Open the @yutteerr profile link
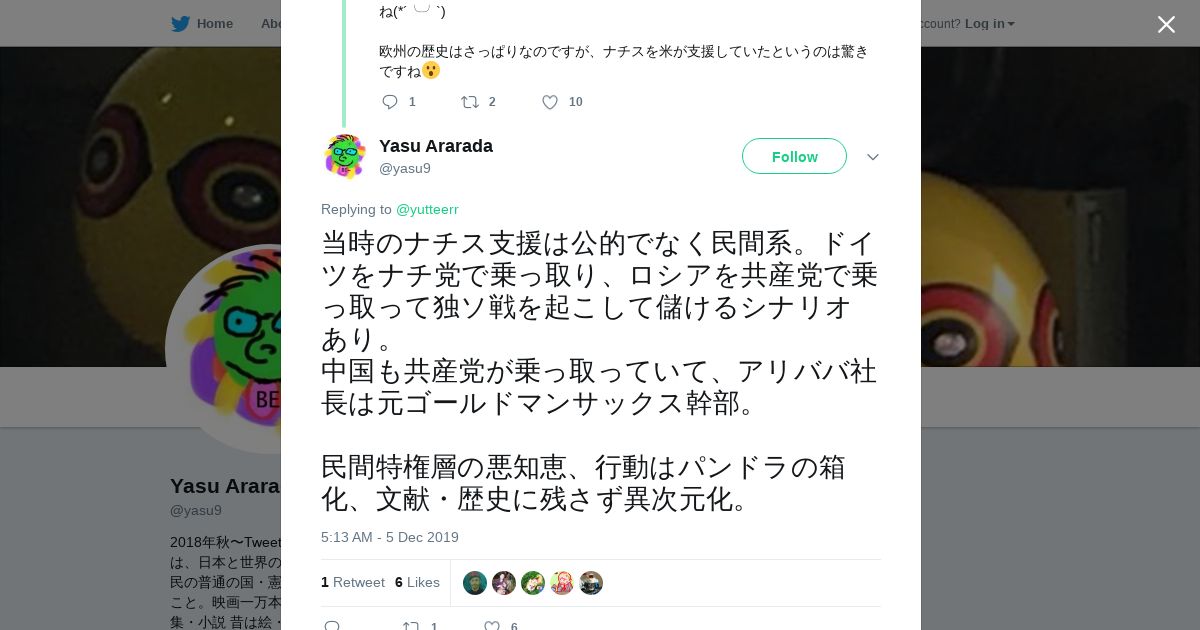The image size is (1200, 630). (x=427, y=209)
